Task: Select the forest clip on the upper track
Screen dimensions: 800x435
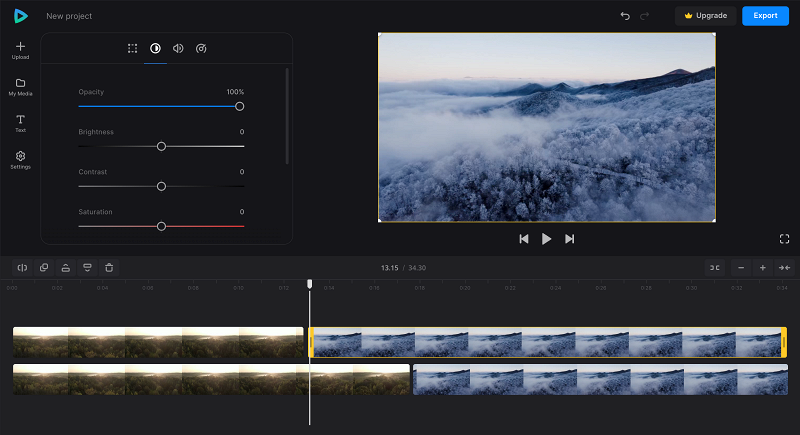Action: click(158, 342)
